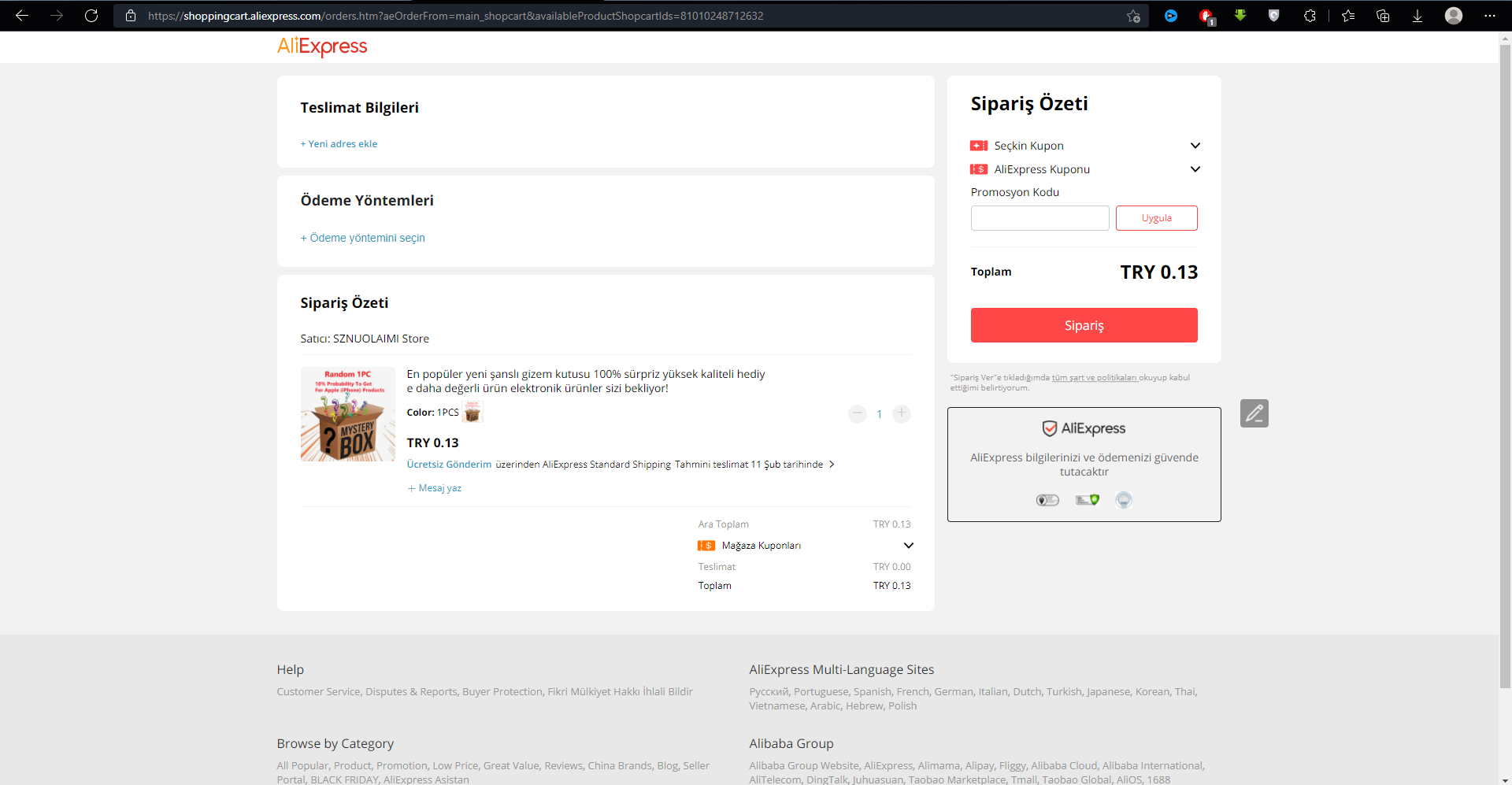Click the green shield security badge icon
This screenshot has width=1512, height=785.
click(1088, 500)
